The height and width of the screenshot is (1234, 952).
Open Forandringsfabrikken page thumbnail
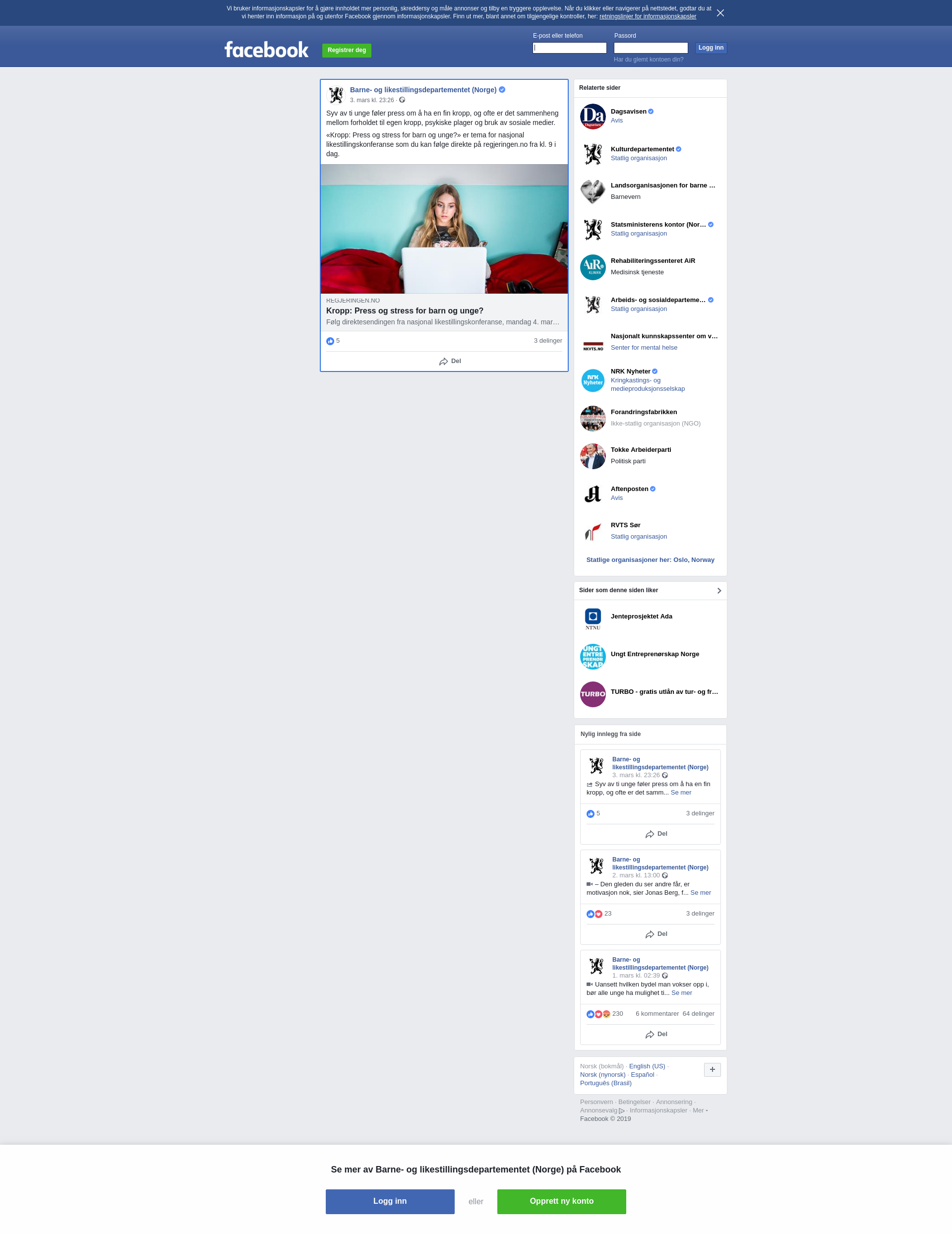pos(593,418)
